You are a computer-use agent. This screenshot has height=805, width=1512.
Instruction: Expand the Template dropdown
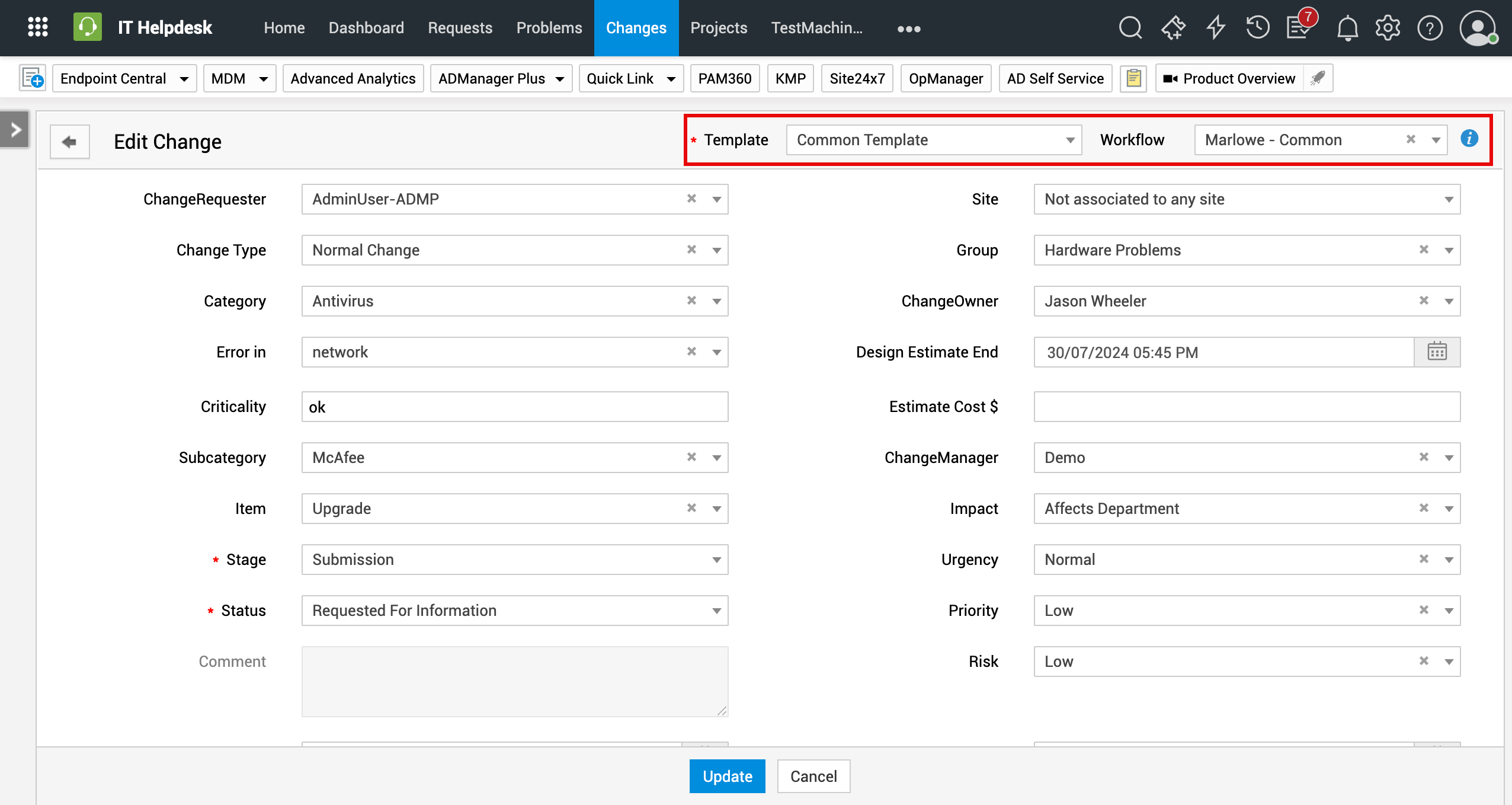1070,140
